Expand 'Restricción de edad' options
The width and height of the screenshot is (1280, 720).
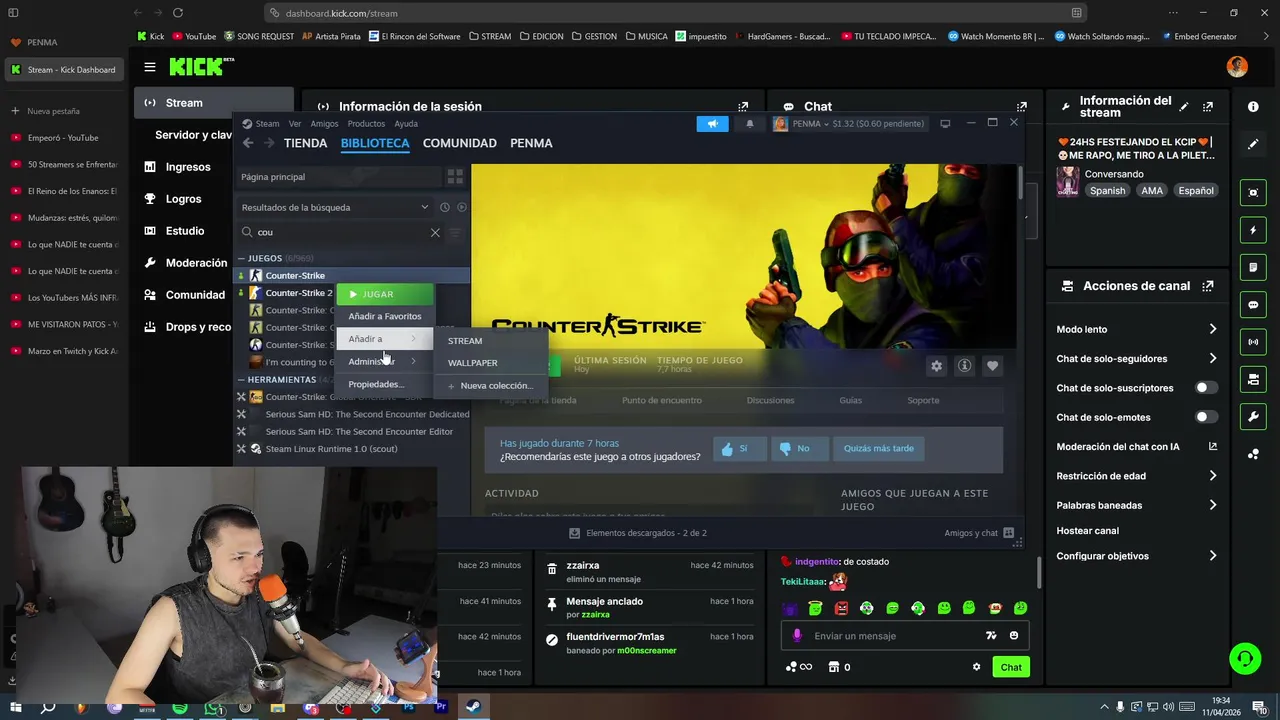coord(1212,476)
